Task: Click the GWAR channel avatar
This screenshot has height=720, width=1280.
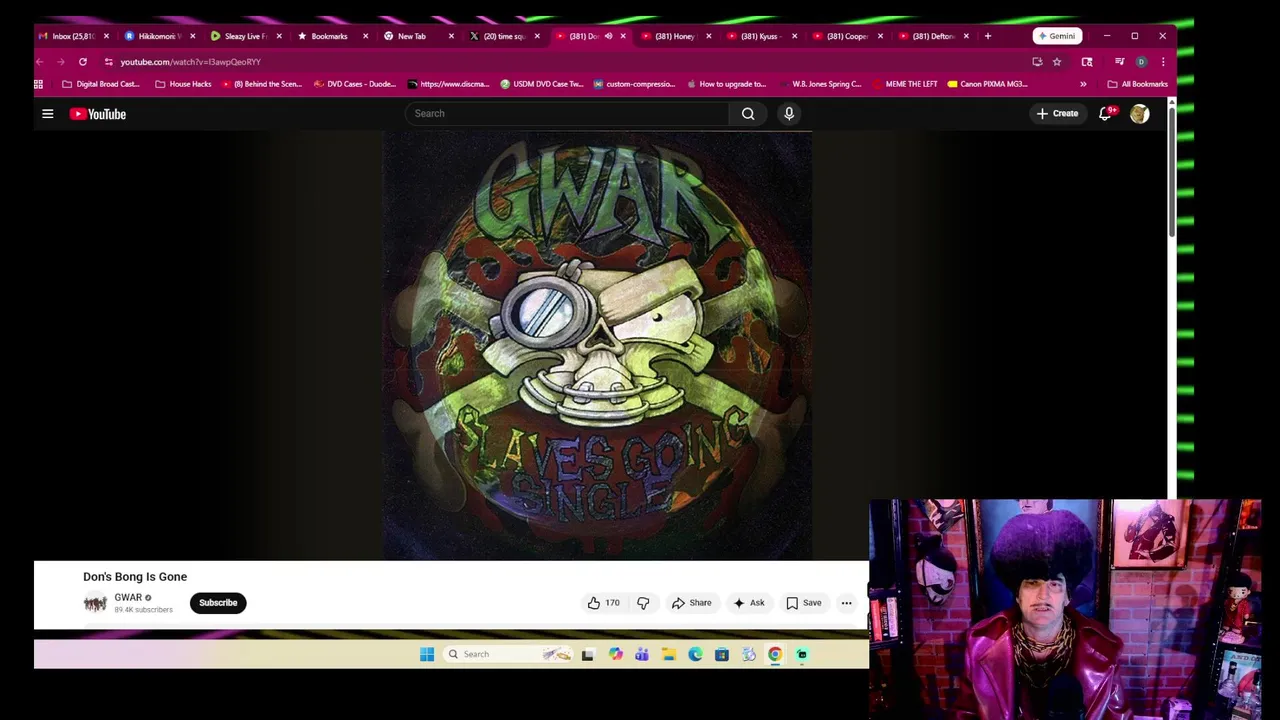Action: tap(95, 603)
